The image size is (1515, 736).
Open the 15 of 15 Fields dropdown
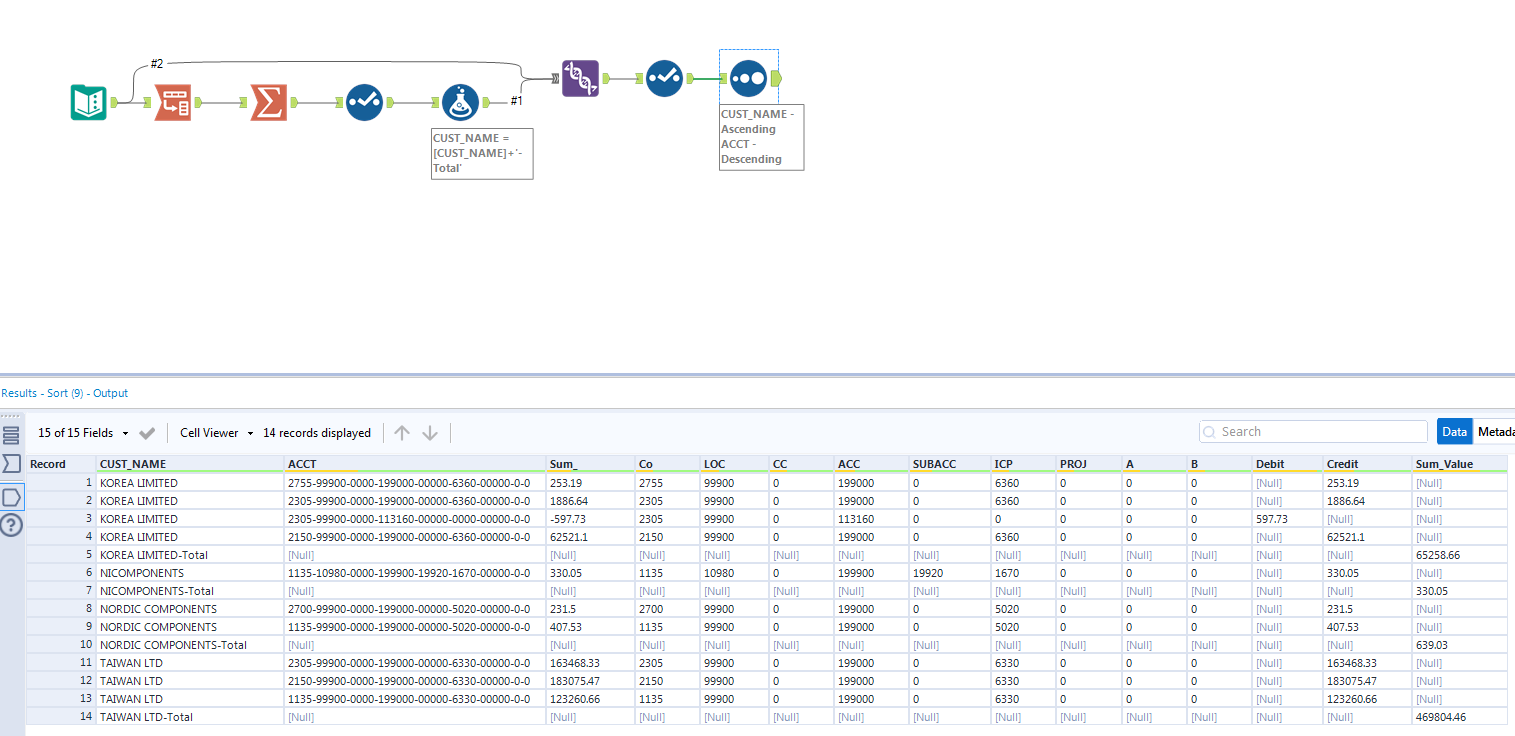pyautogui.click(x=83, y=433)
